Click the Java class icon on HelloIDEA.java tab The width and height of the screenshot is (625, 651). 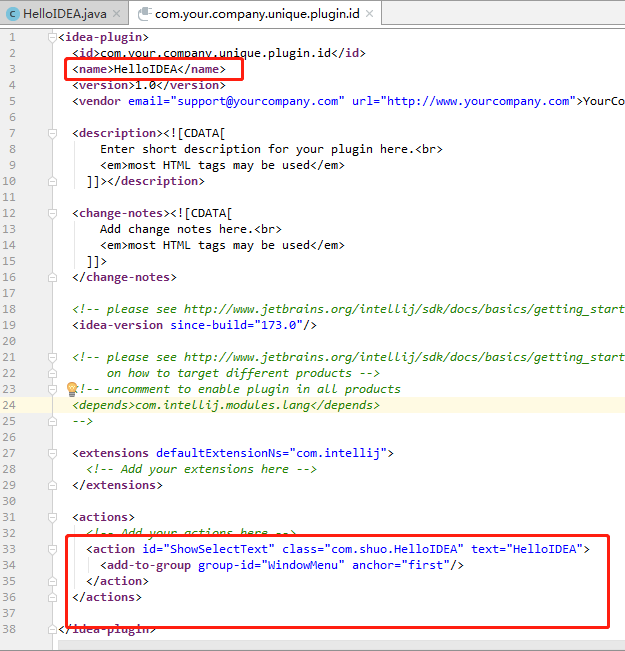point(12,14)
